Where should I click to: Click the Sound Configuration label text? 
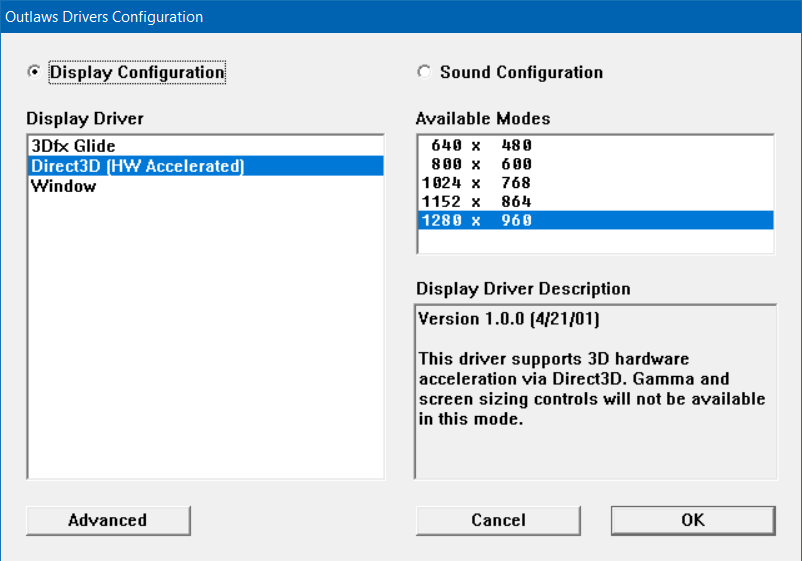click(521, 72)
